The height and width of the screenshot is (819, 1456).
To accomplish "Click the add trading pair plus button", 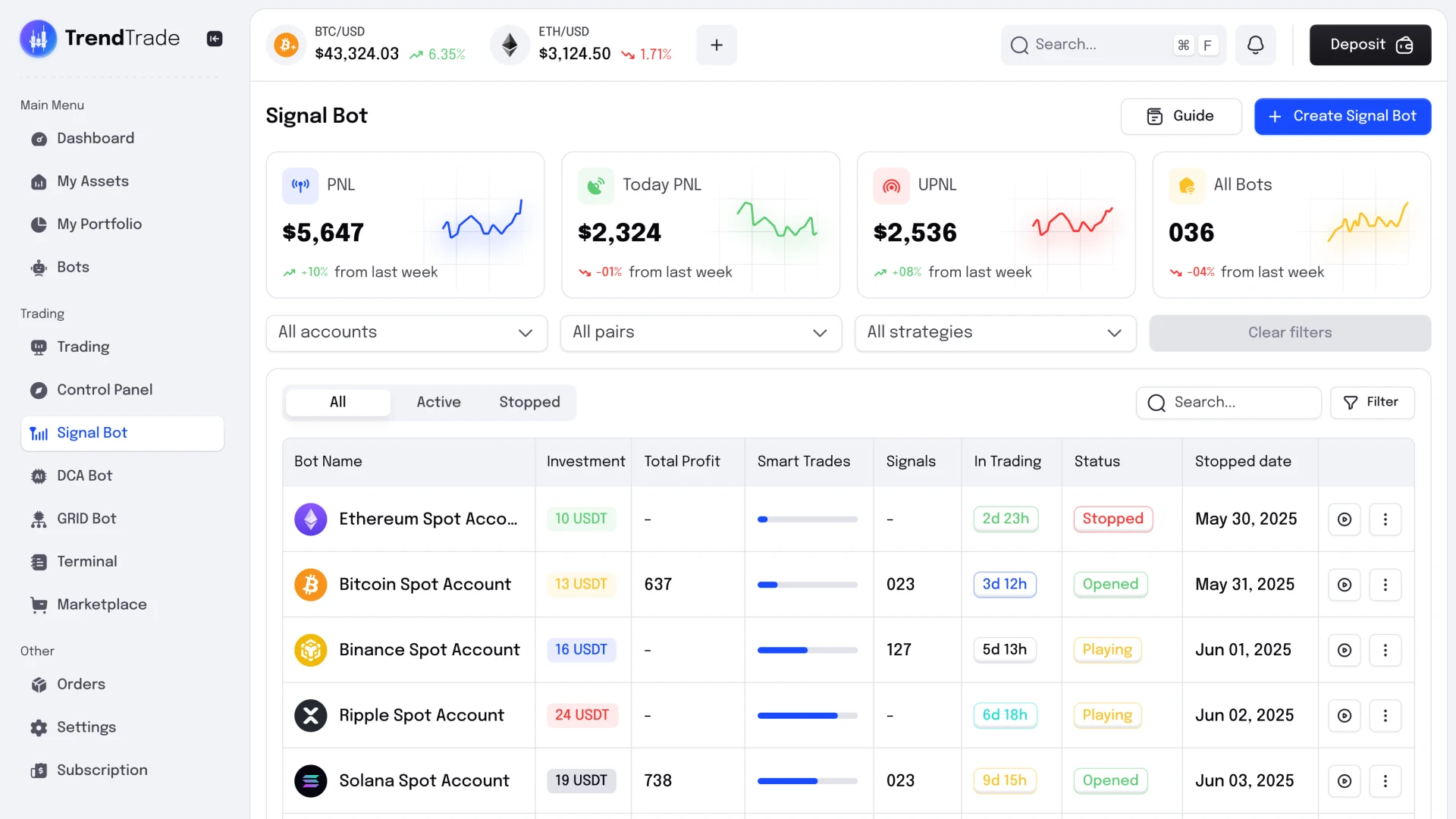I will [716, 45].
